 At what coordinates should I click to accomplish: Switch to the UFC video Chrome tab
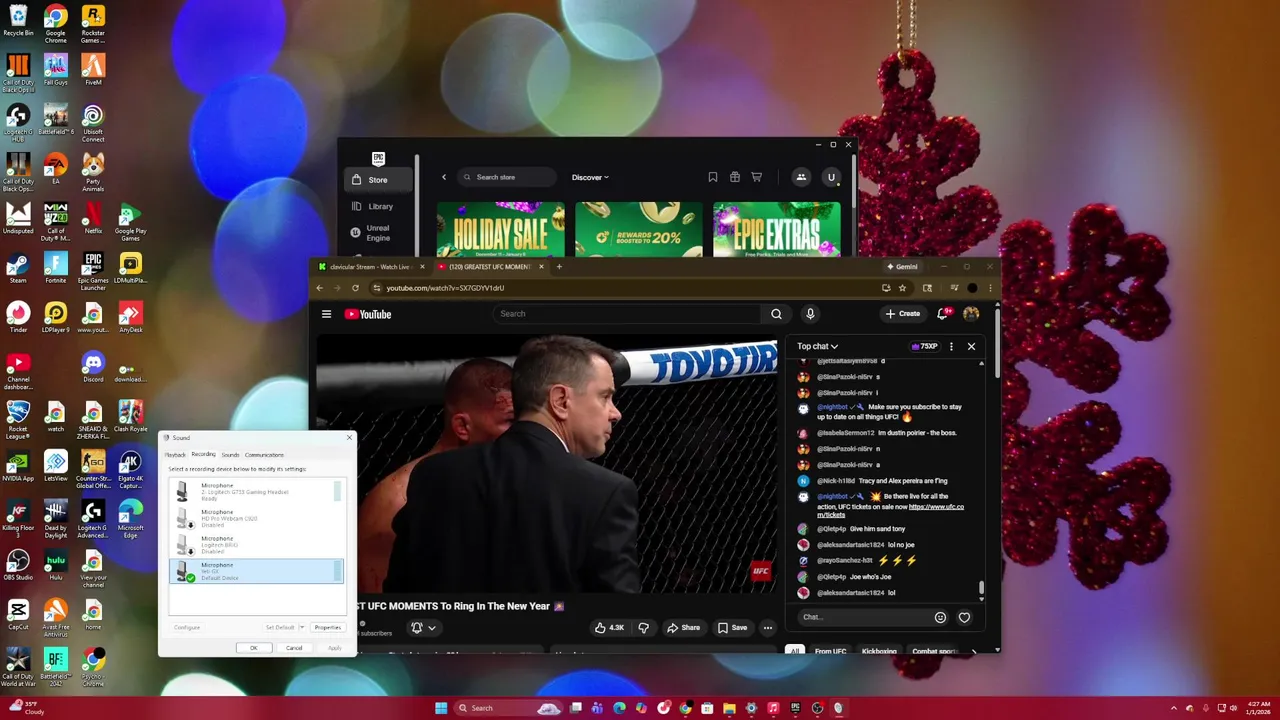[x=490, y=267]
